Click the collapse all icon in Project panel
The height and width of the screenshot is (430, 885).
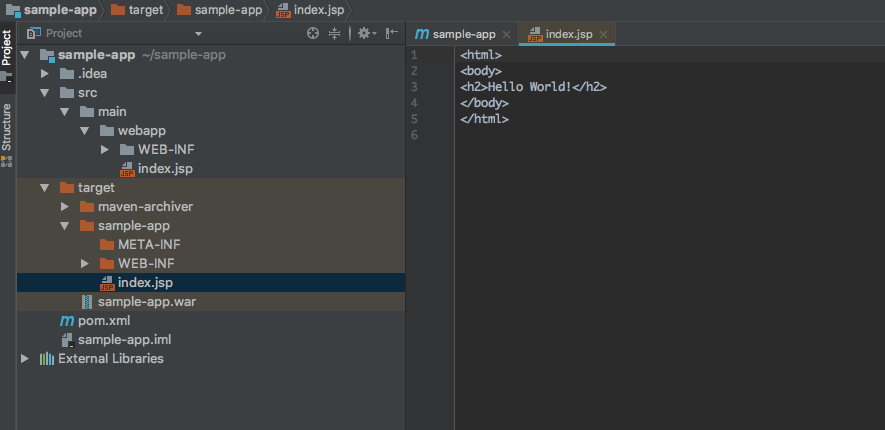click(x=335, y=33)
